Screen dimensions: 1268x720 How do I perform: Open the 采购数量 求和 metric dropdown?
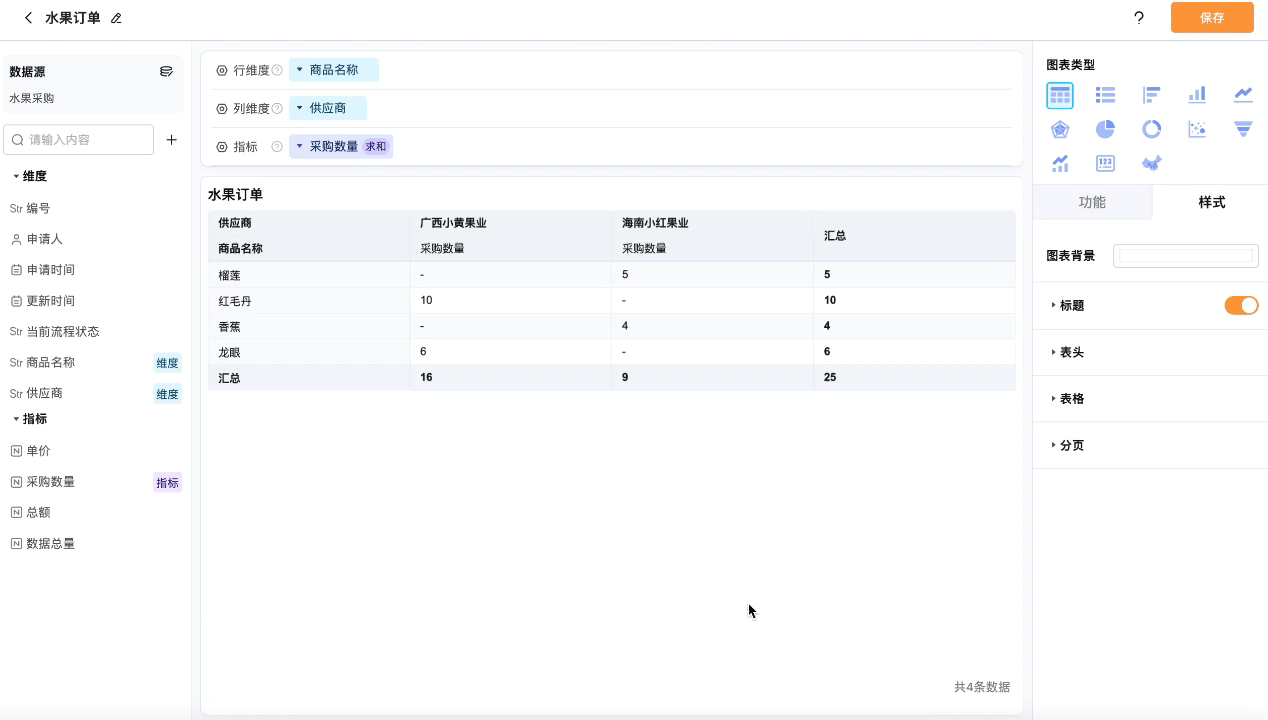click(x=341, y=146)
